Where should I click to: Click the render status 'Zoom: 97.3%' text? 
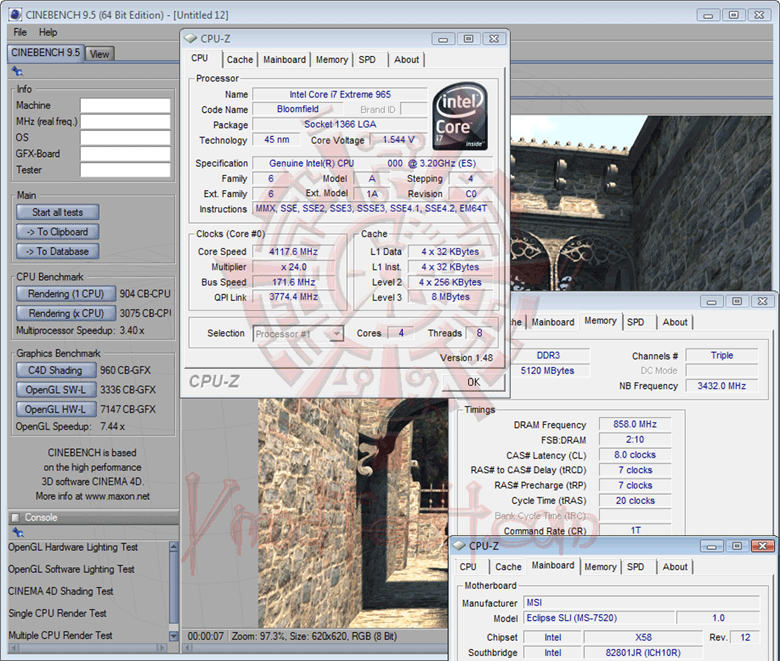[259, 636]
